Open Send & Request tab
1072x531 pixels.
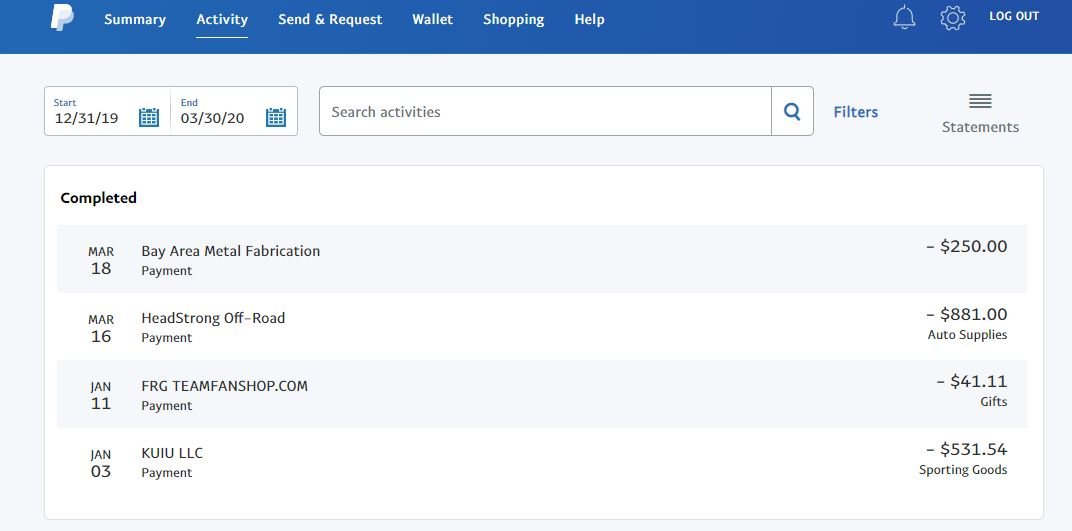pos(330,19)
